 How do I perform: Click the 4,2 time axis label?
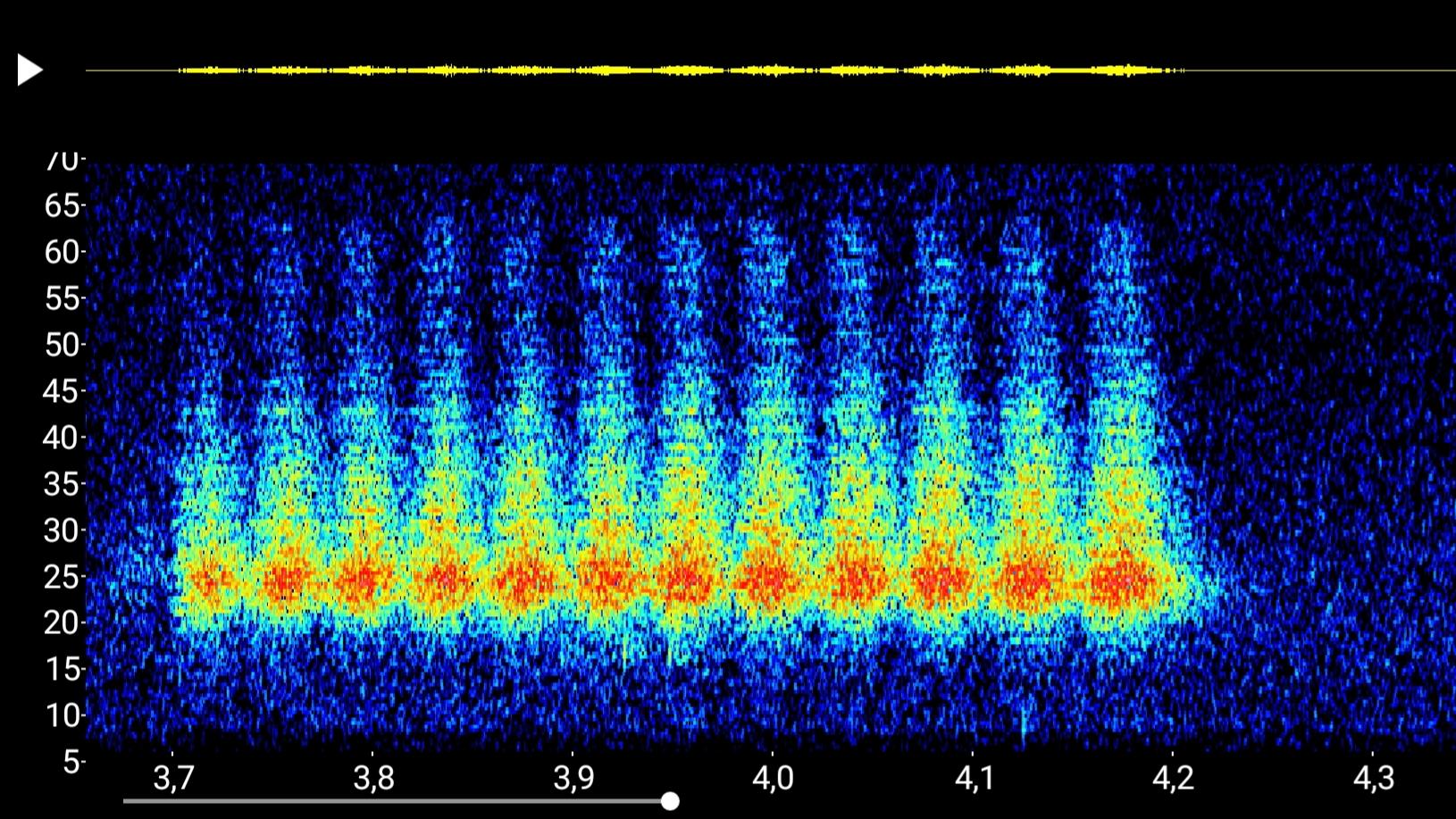(1173, 778)
